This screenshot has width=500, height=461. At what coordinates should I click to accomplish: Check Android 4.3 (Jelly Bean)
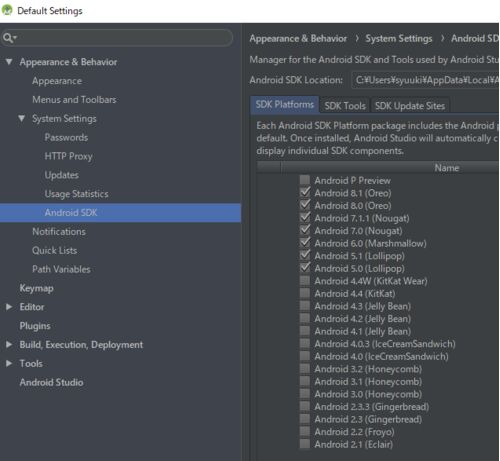coord(305,306)
